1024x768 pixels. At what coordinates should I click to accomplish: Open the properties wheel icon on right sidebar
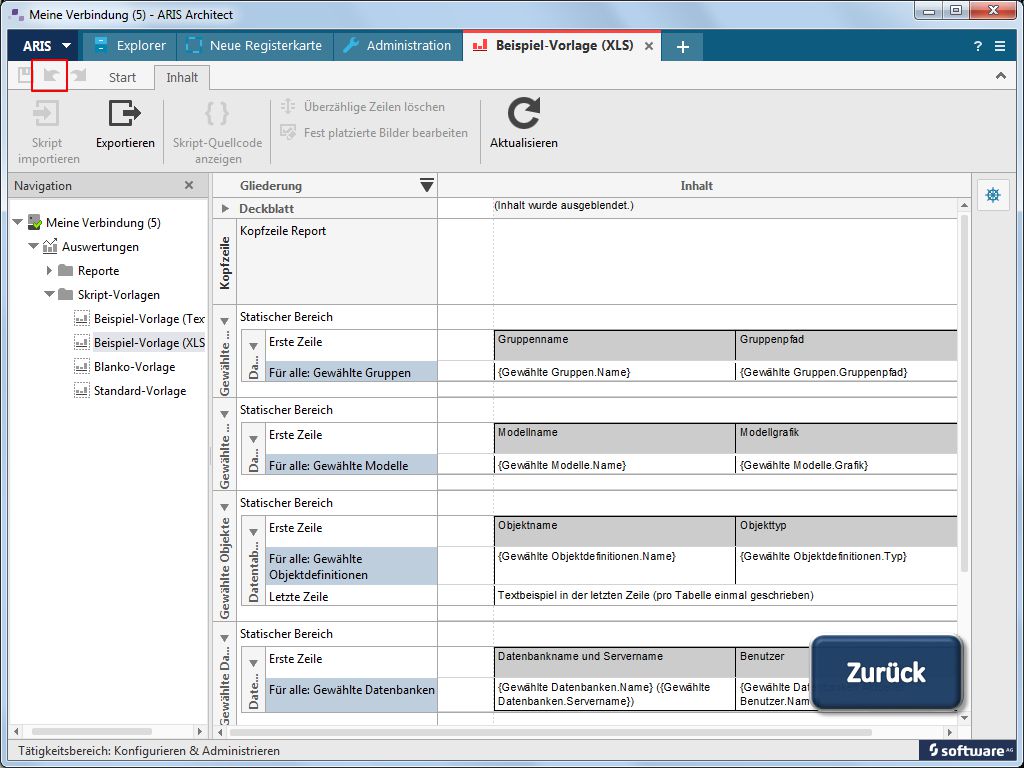pos(993,195)
